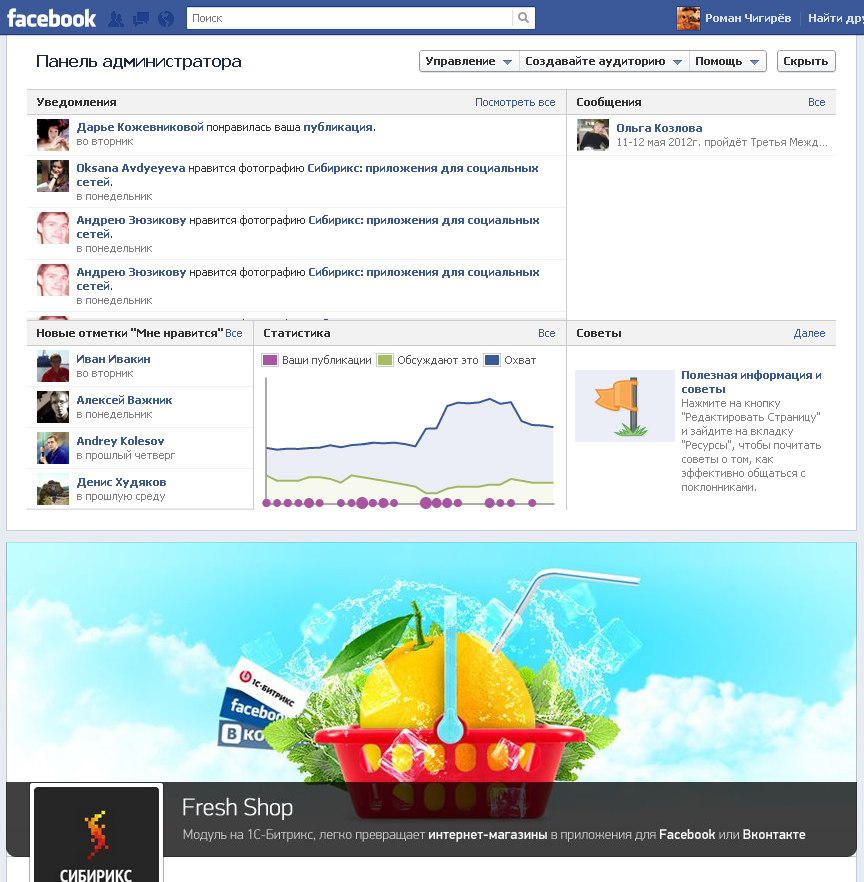Open the Создавайте аудиторию dropdown
The width and height of the screenshot is (864, 882).
click(x=604, y=61)
